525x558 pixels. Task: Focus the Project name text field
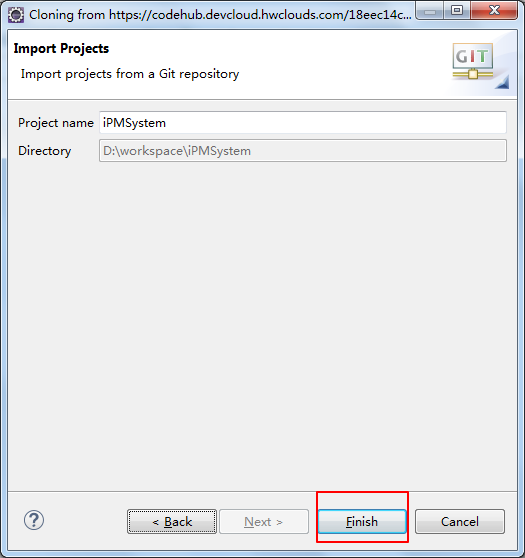pyautogui.click(x=303, y=123)
